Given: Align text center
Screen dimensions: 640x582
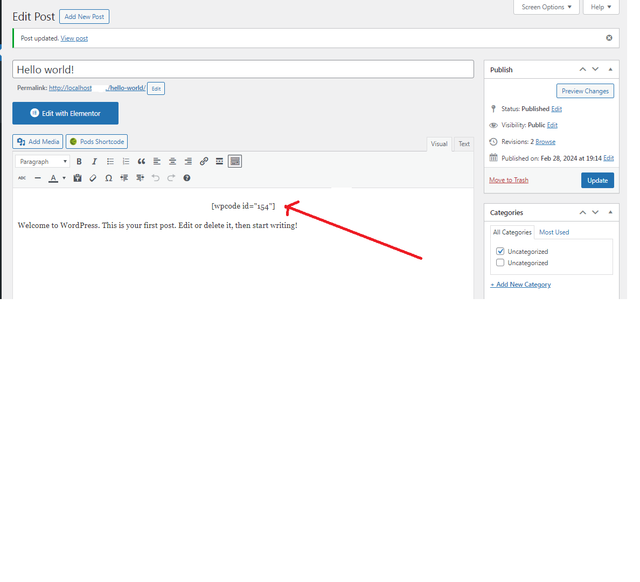Looking at the screenshot, I should click(172, 162).
